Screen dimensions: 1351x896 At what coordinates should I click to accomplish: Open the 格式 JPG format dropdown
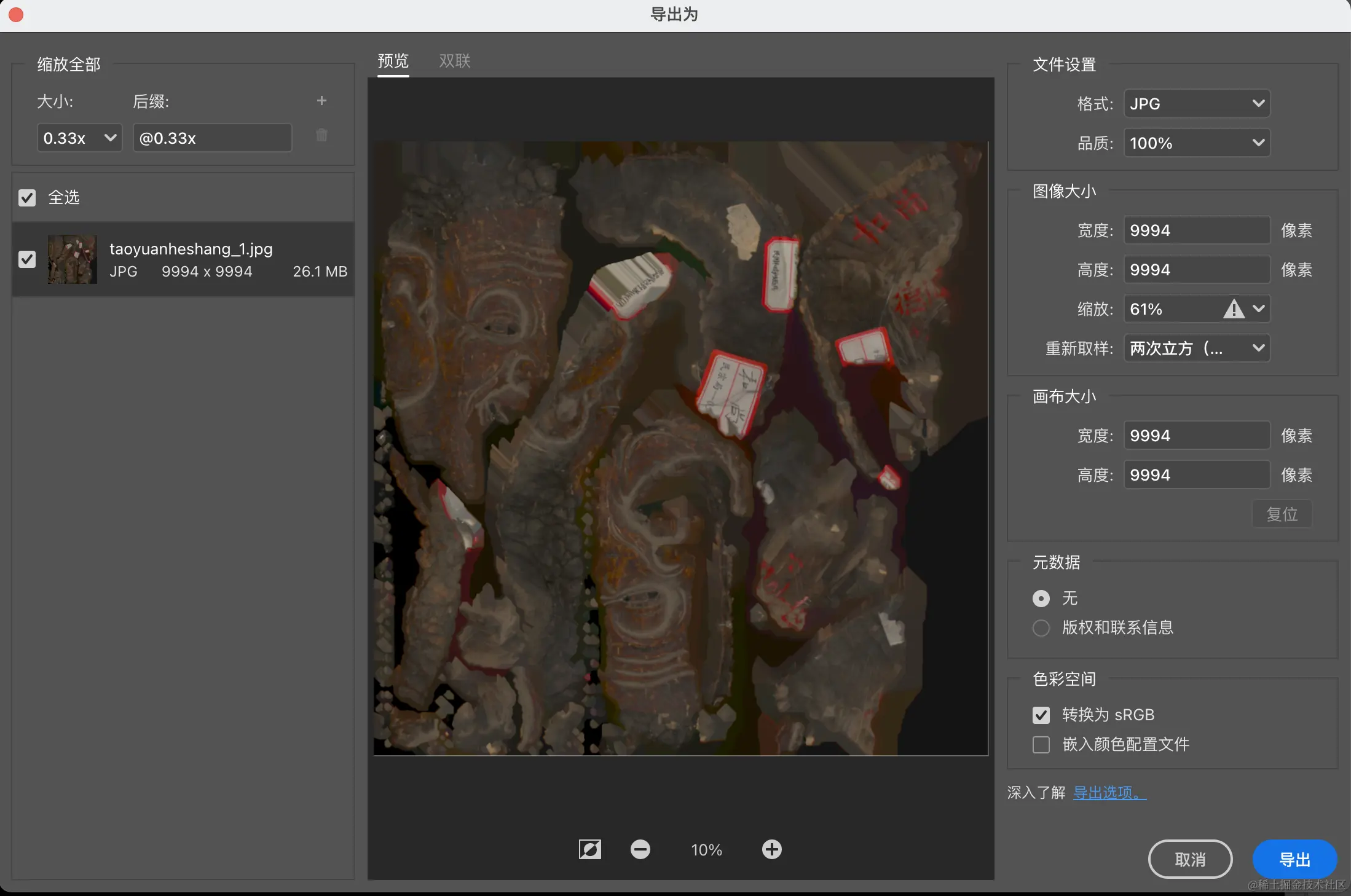pyautogui.click(x=1196, y=103)
